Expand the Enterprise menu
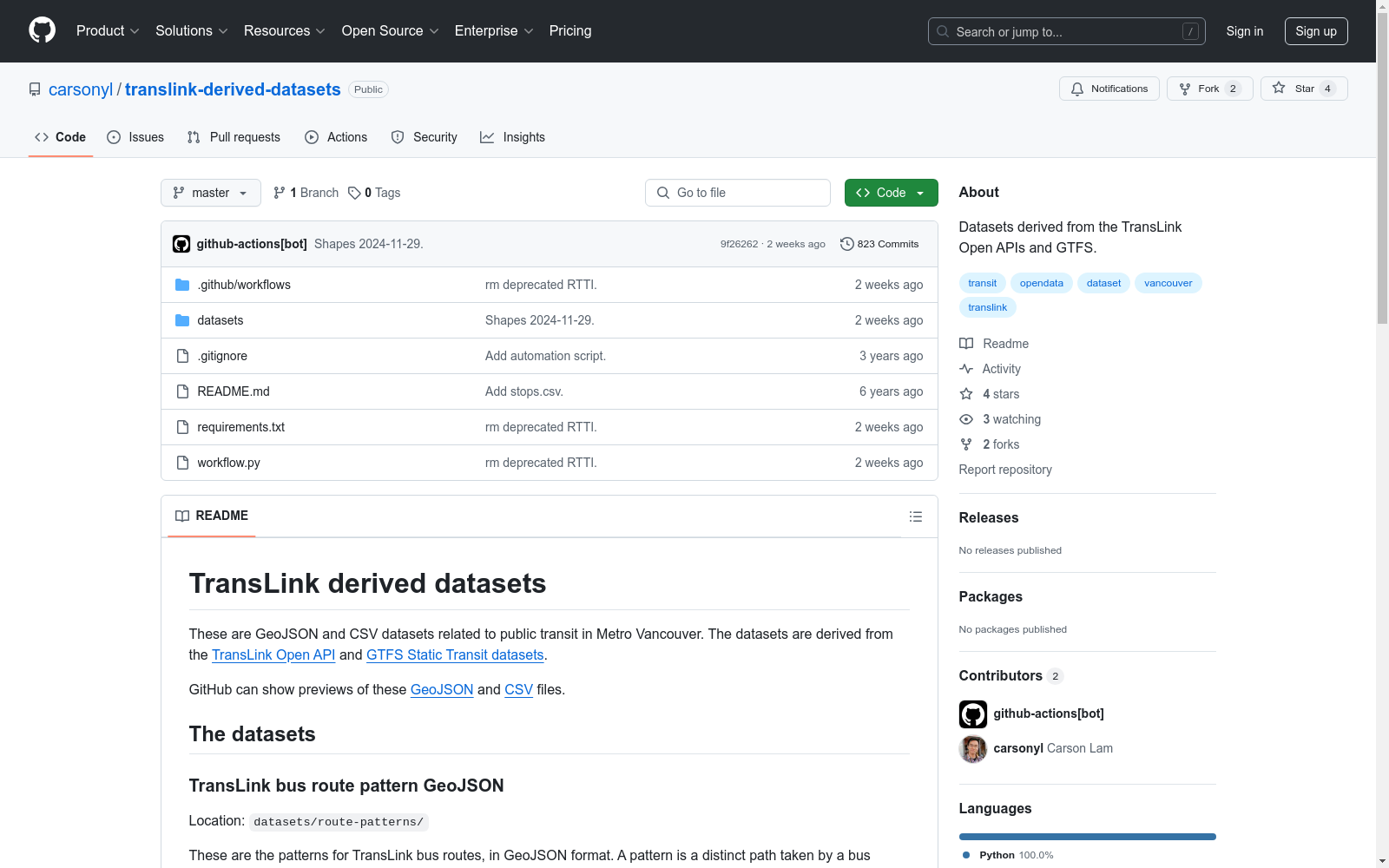1389x868 pixels. tap(494, 30)
